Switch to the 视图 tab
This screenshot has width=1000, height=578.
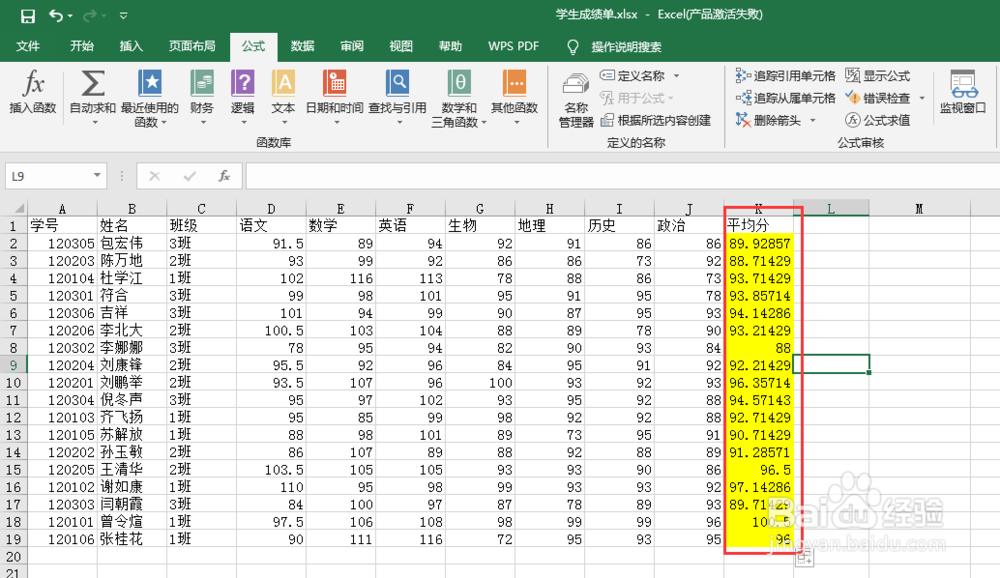401,46
